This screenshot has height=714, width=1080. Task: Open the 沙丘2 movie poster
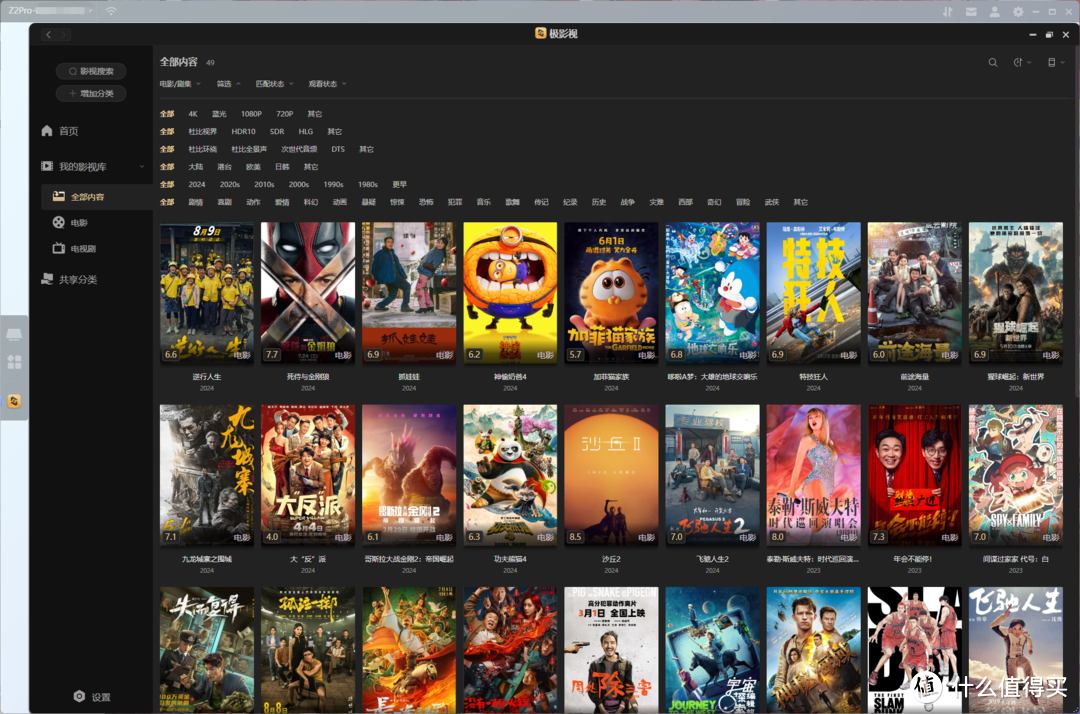[611, 475]
